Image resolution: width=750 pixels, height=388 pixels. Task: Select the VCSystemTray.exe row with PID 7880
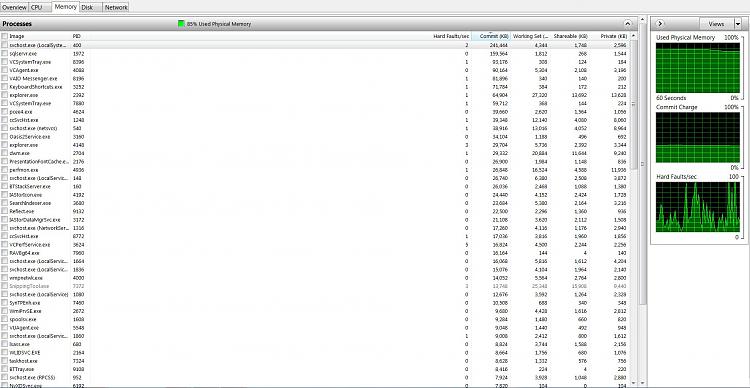pyautogui.click(x=315, y=103)
